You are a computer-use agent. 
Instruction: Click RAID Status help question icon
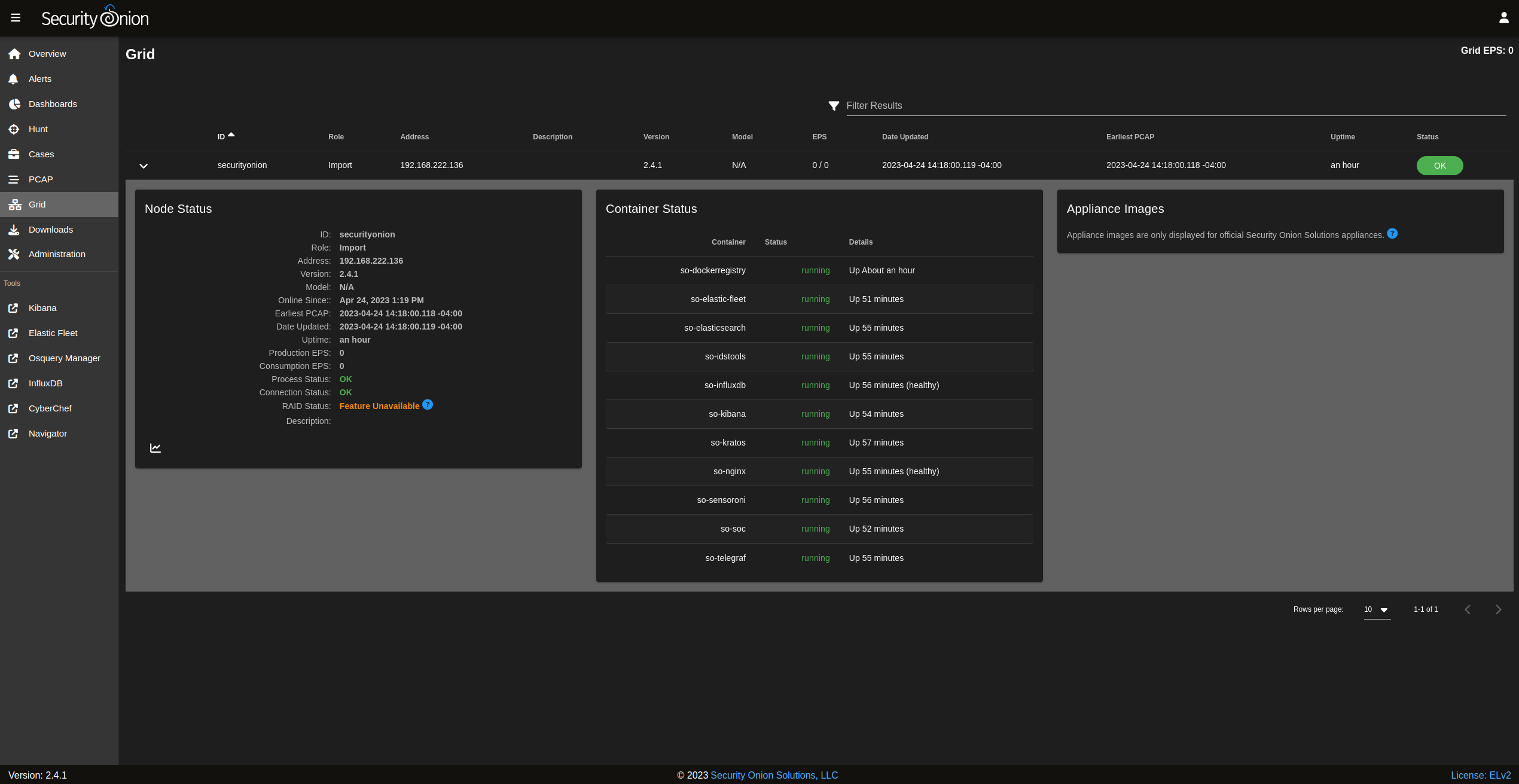(x=428, y=405)
